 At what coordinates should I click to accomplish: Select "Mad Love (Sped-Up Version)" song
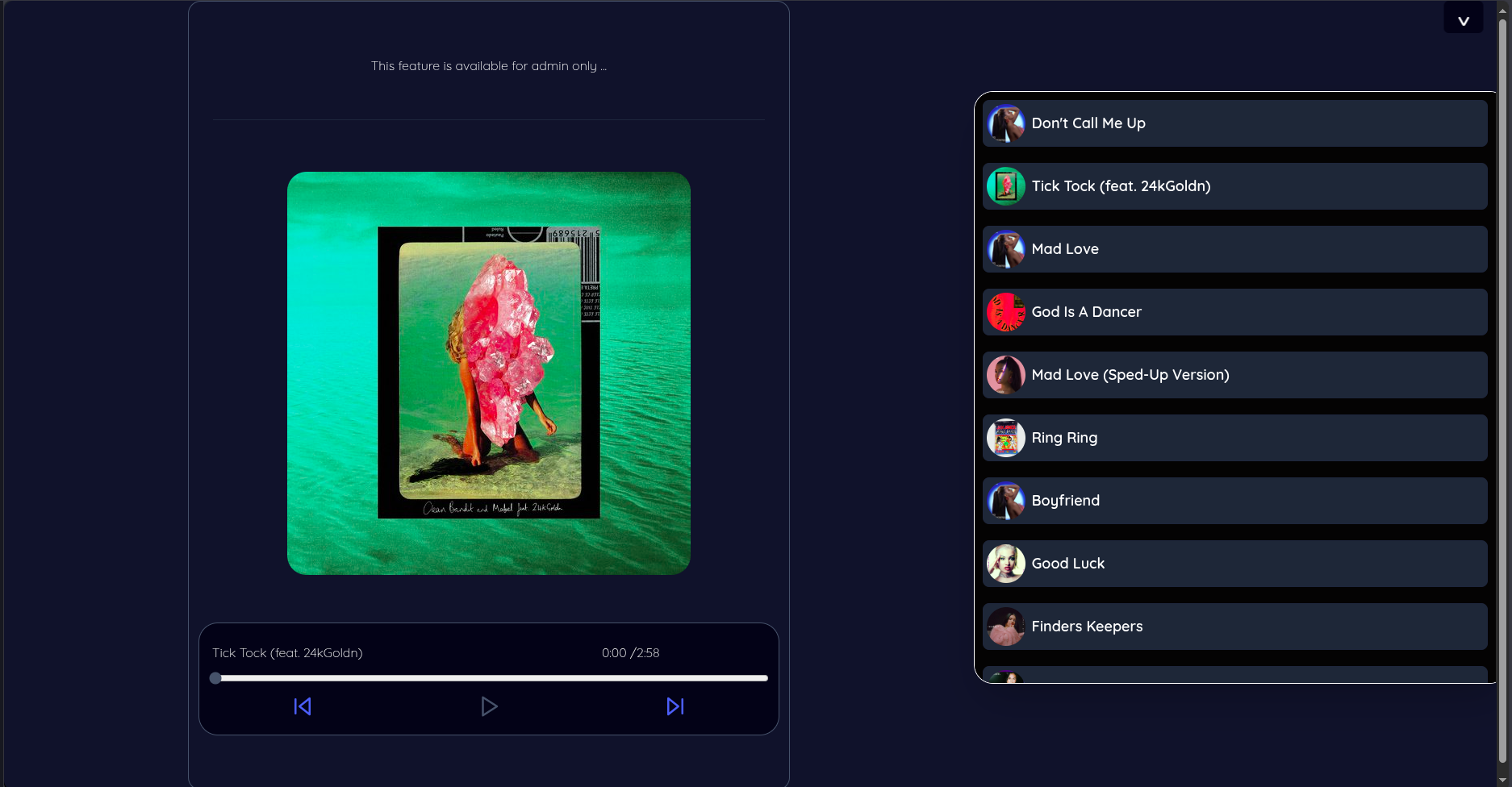click(1234, 375)
